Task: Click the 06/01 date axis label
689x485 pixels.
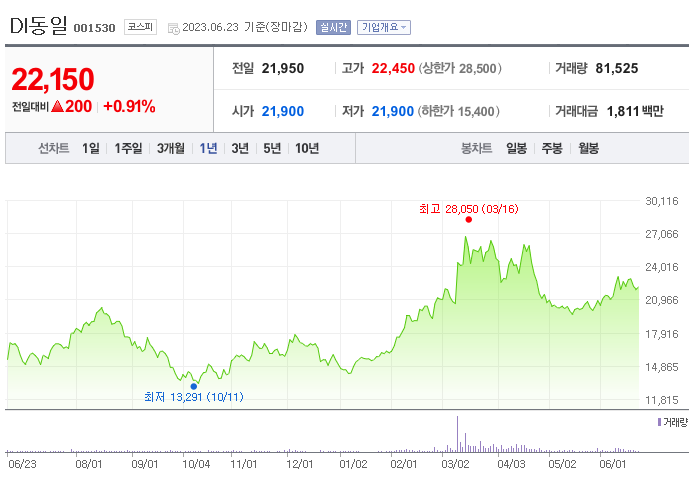Action: (x=613, y=464)
